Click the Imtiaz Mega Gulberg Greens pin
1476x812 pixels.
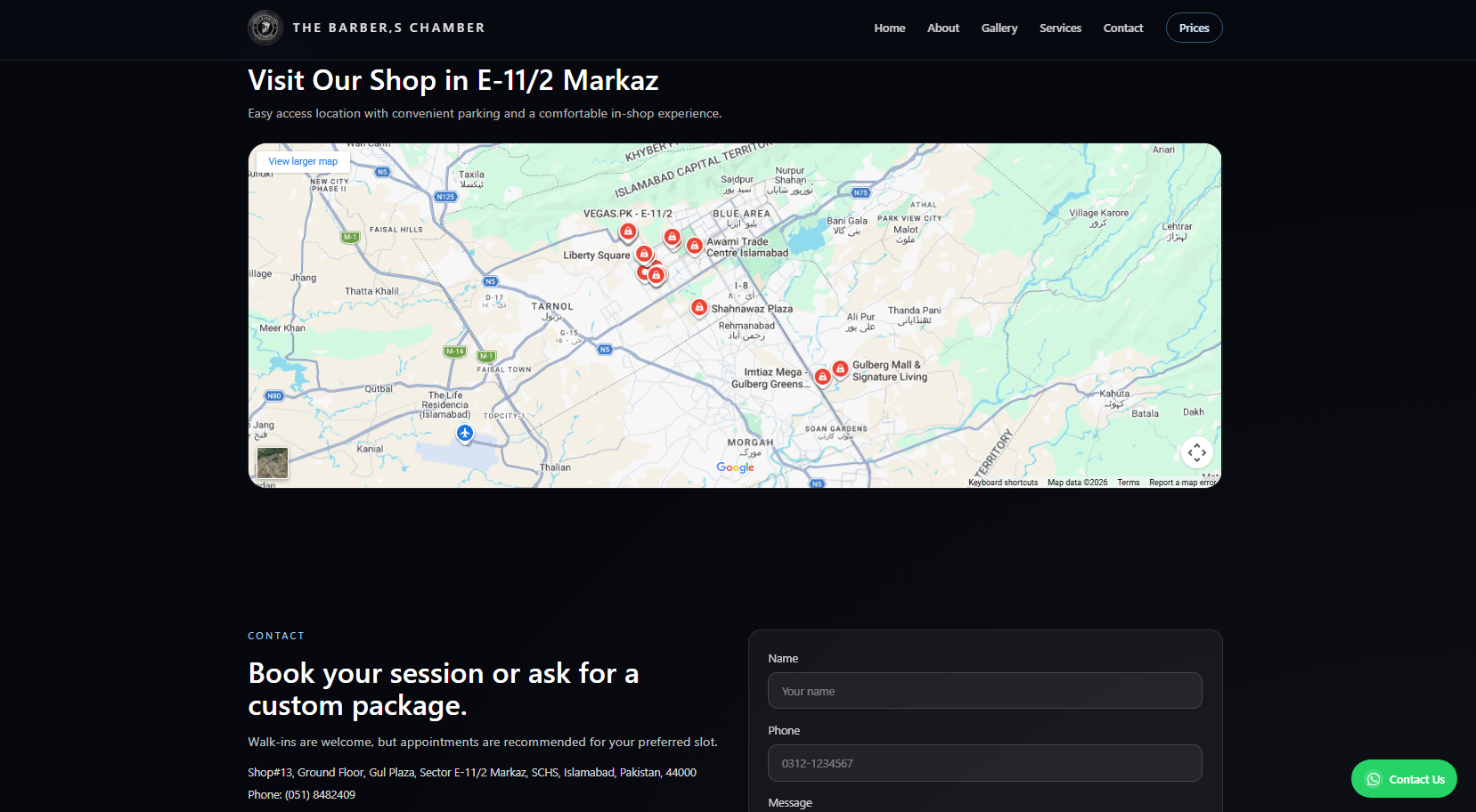pyautogui.click(x=822, y=377)
